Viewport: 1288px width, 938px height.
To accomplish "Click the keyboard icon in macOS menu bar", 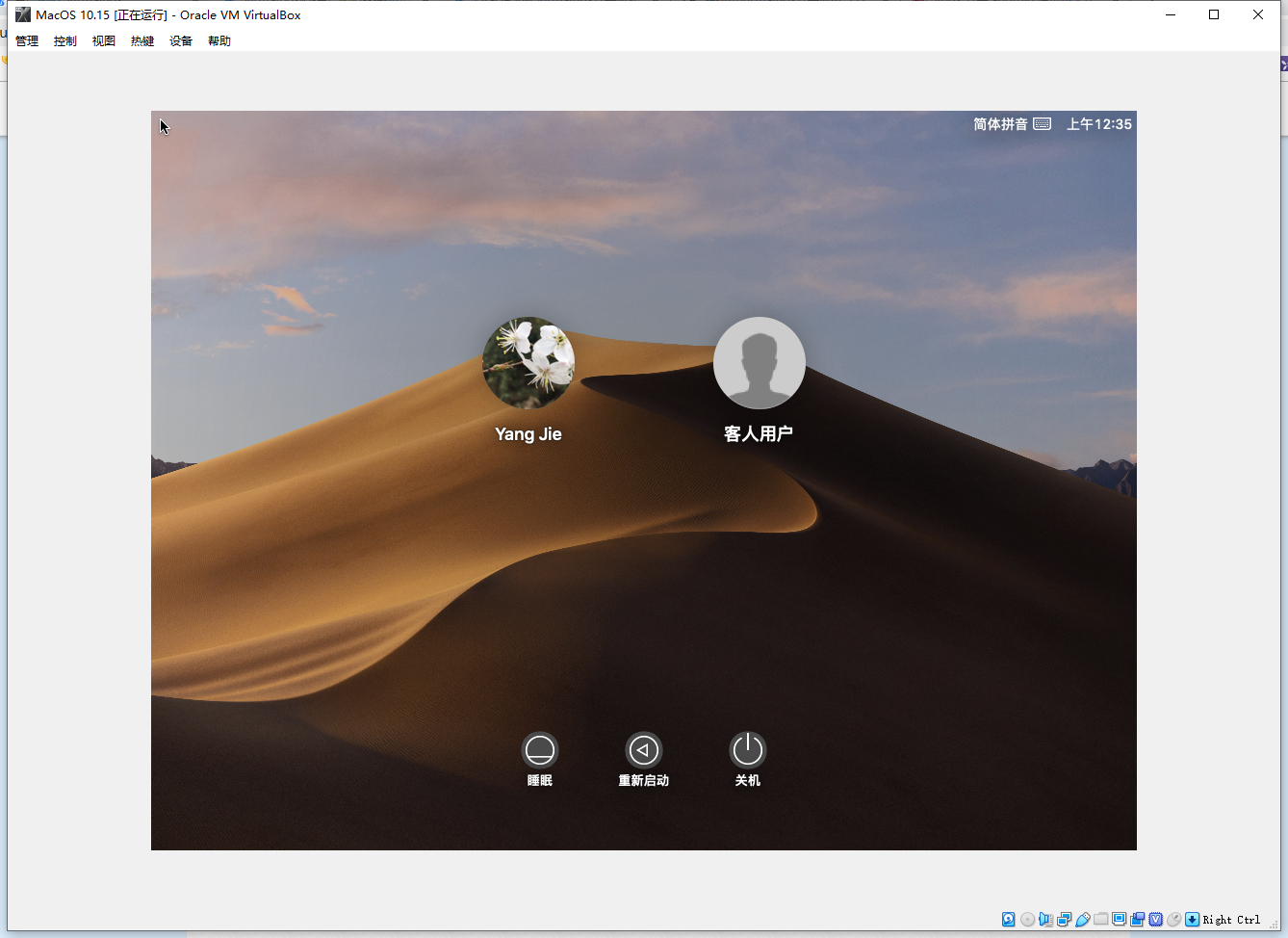I will (1043, 124).
